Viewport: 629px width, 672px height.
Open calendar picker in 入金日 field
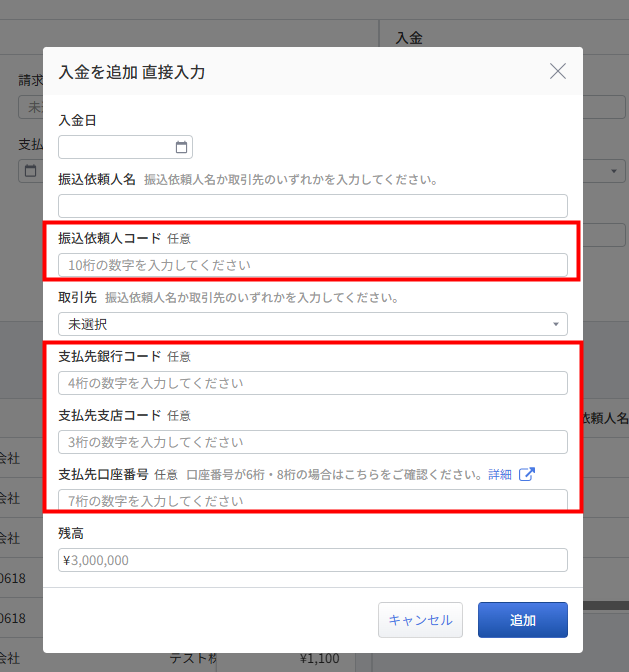click(x=181, y=148)
